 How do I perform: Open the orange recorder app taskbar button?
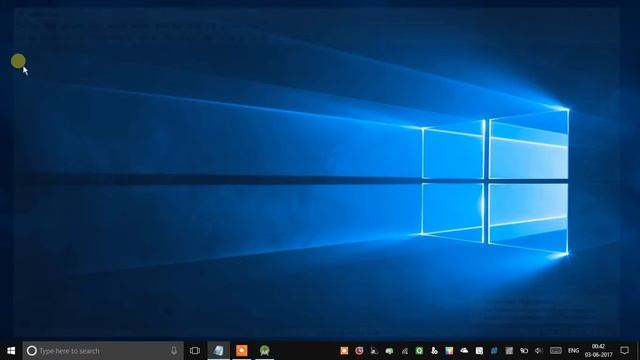[242, 351]
